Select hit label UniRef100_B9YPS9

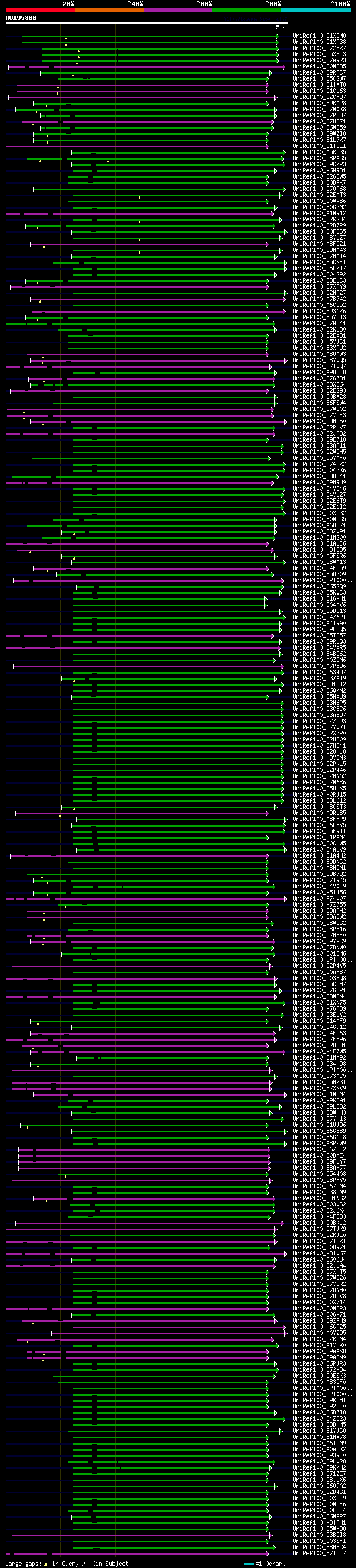click(319, 941)
